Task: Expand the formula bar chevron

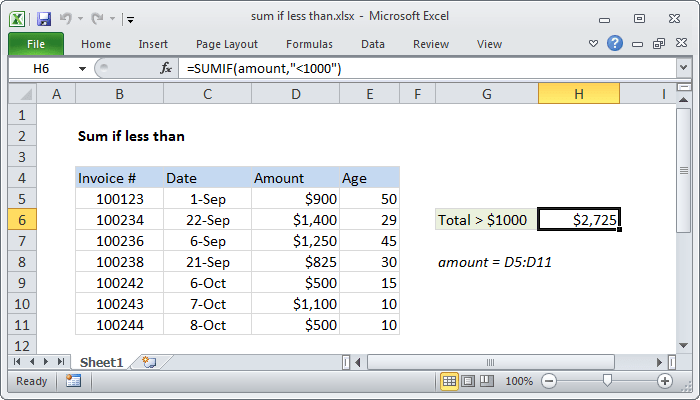Action: coord(683,68)
